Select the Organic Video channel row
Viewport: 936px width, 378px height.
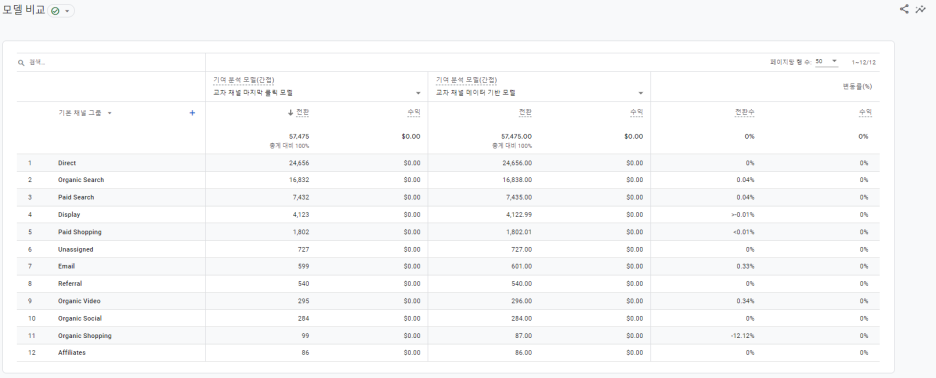(x=448, y=301)
